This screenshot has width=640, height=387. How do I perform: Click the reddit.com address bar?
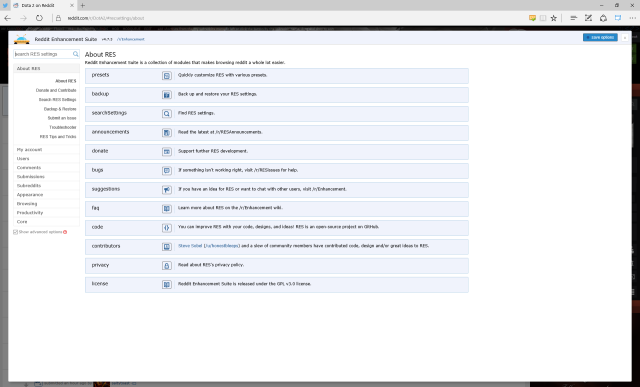(105, 18)
